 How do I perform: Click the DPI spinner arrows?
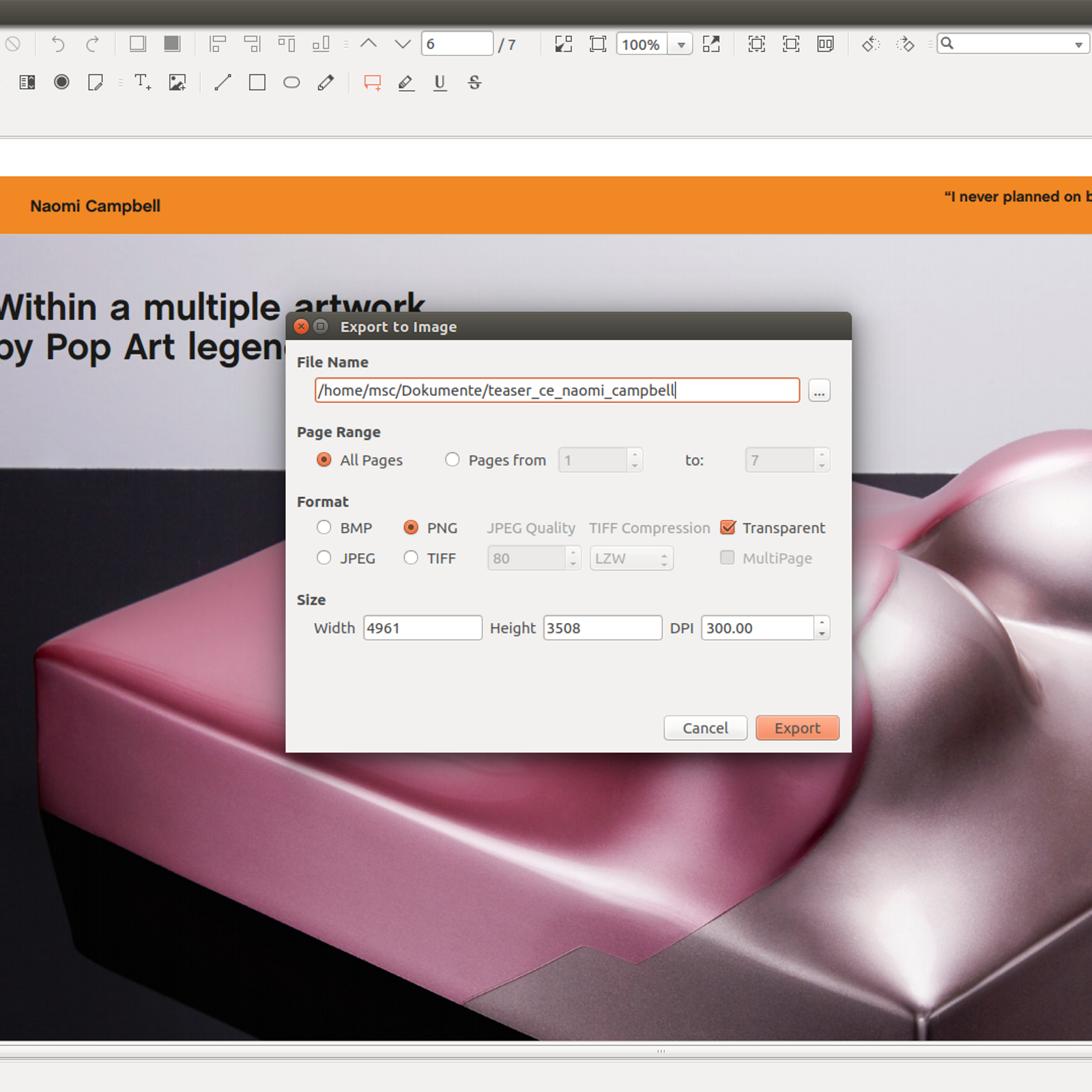822,628
